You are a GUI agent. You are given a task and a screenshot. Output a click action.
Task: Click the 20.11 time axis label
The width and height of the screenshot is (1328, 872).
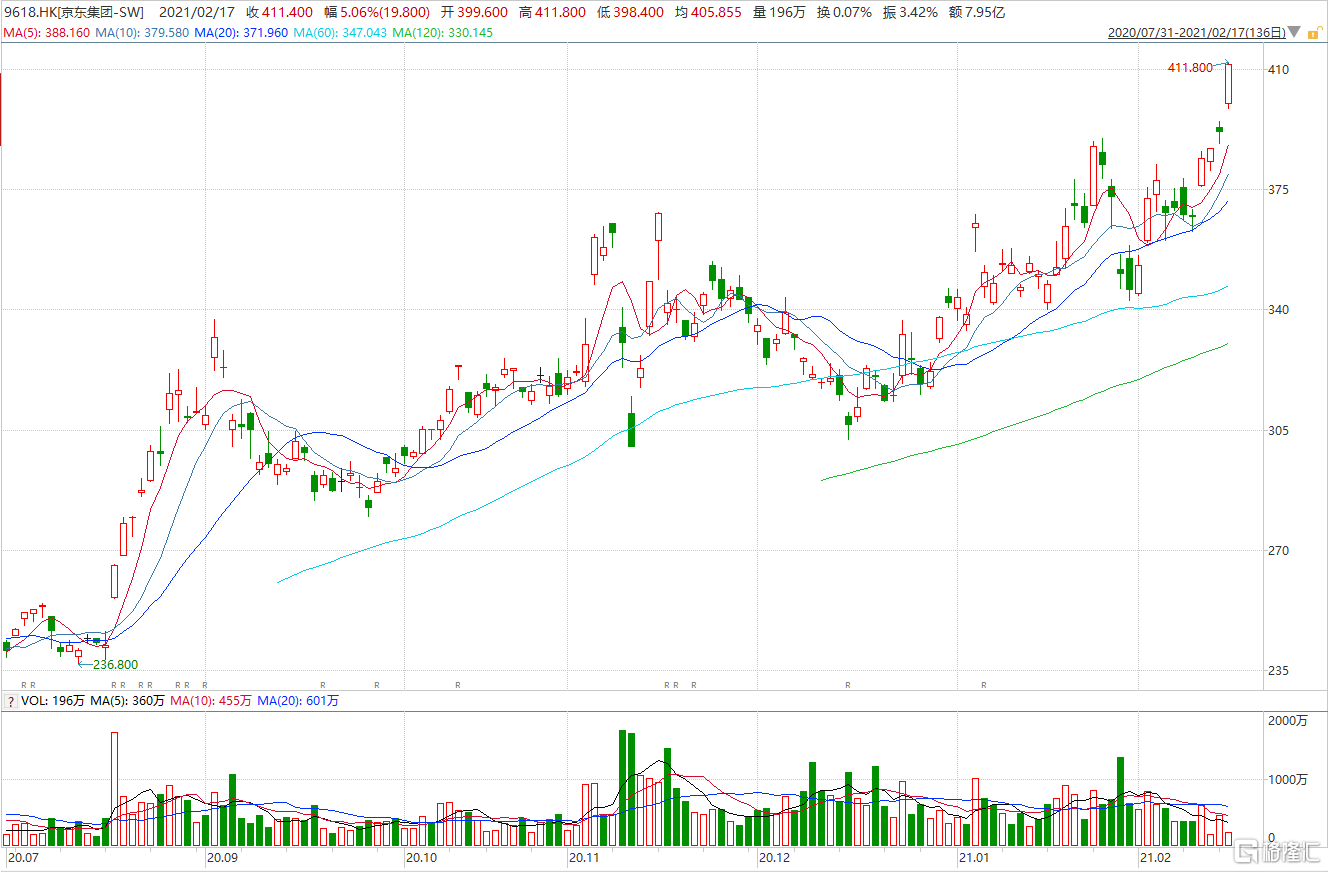[x=583, y=858]
